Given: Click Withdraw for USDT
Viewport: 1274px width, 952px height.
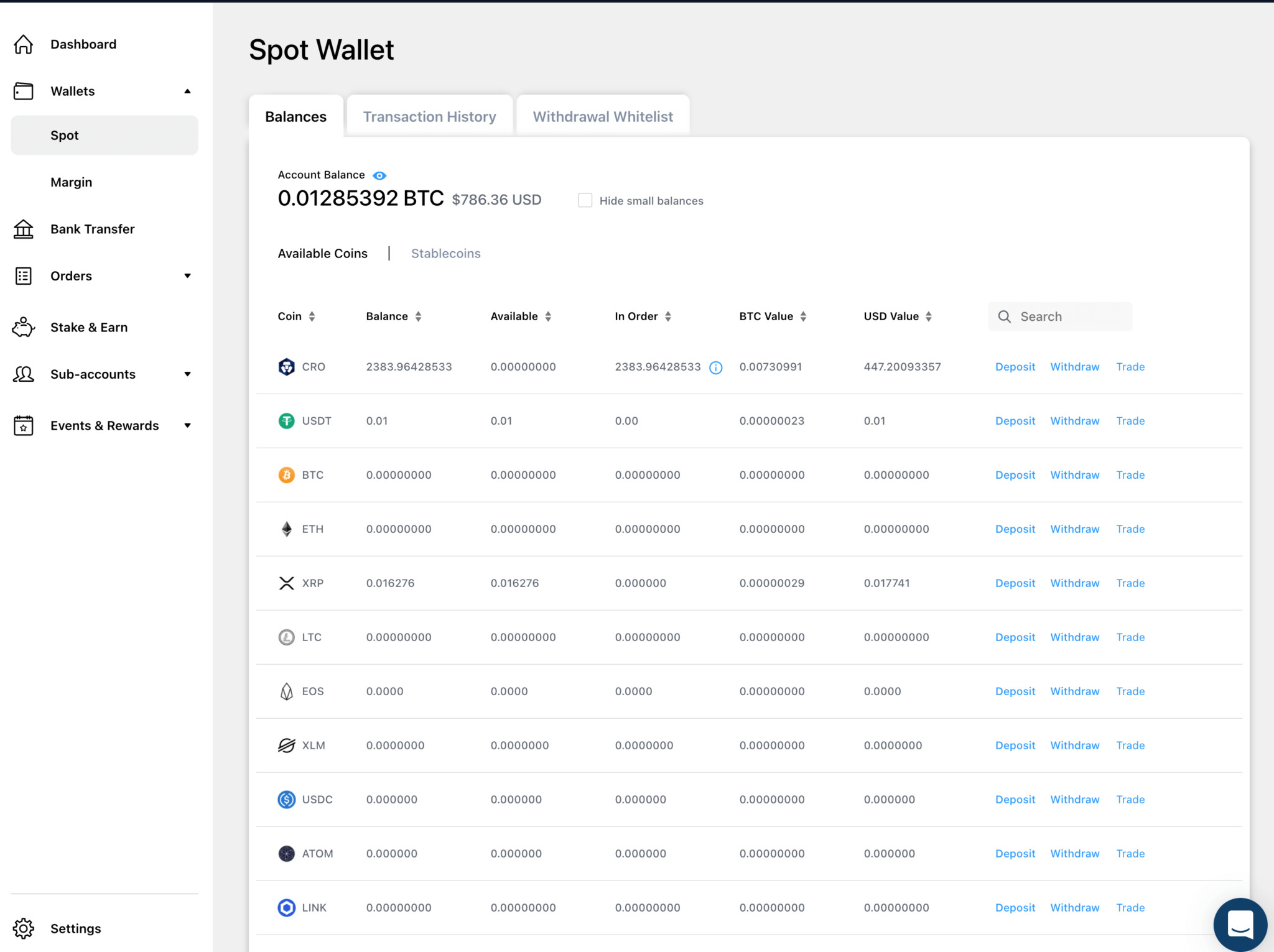Looking at the screenshot, I should pos(1074,421).
